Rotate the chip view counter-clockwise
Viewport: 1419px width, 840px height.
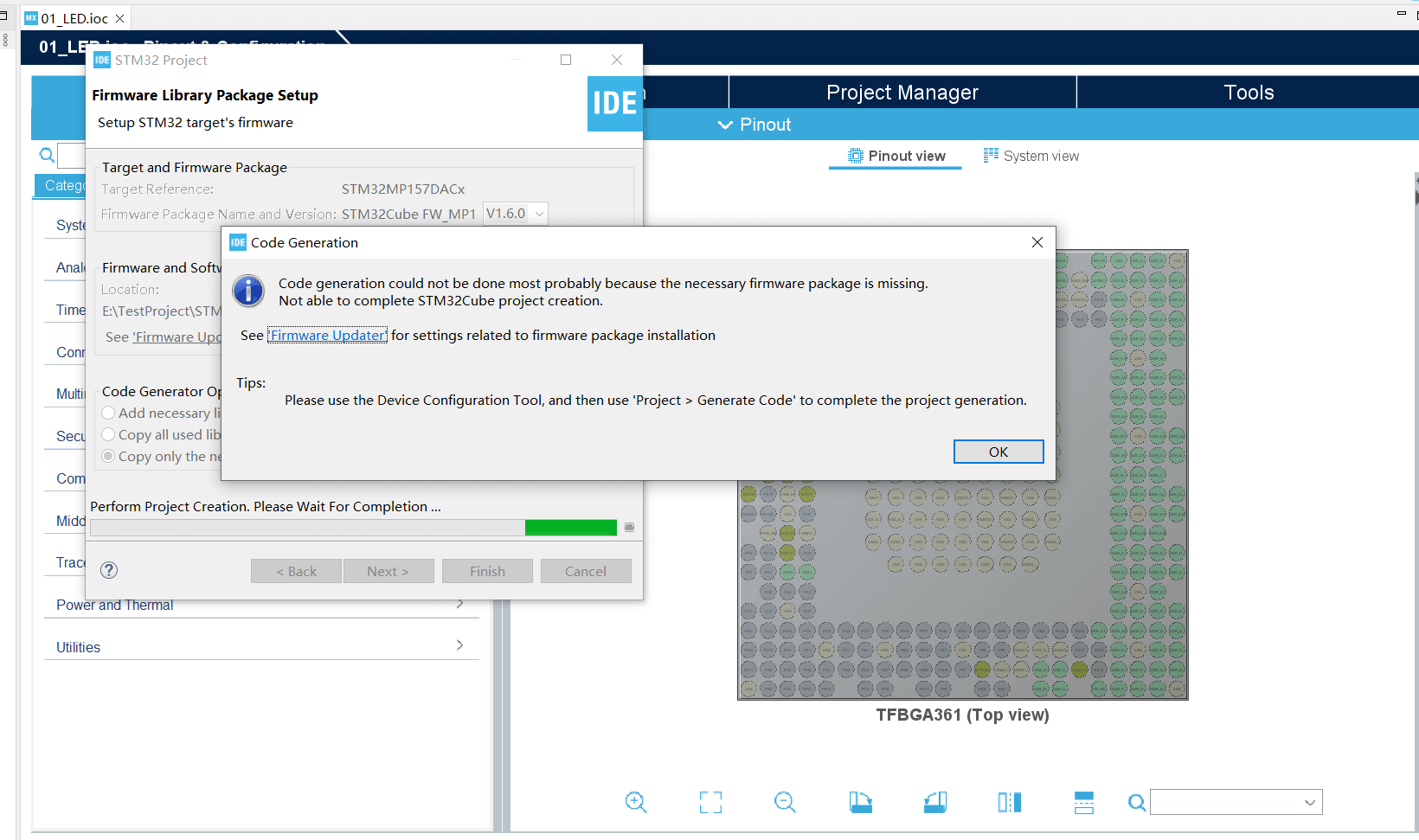(935, 802)
